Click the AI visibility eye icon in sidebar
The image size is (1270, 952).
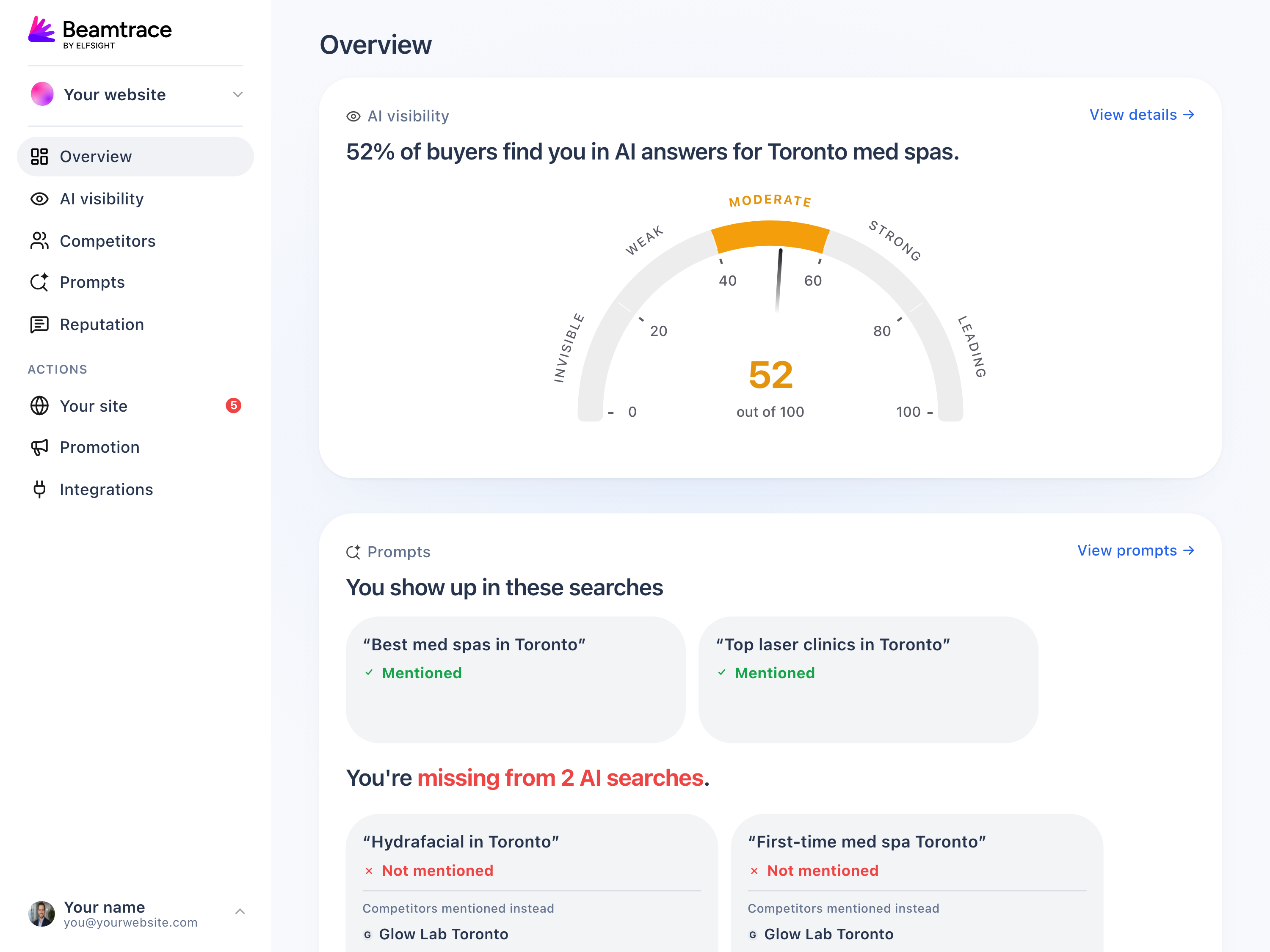[39, 199]
